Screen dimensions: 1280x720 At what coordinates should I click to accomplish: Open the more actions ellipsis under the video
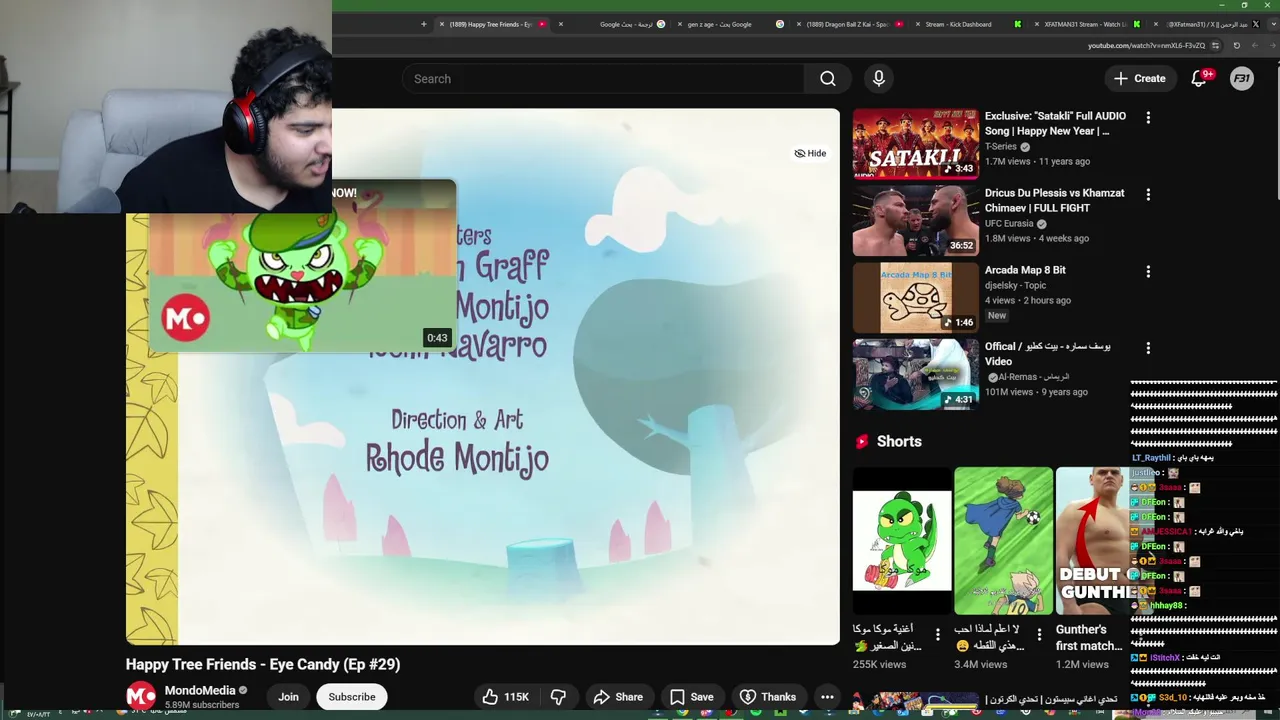point(827,697)
